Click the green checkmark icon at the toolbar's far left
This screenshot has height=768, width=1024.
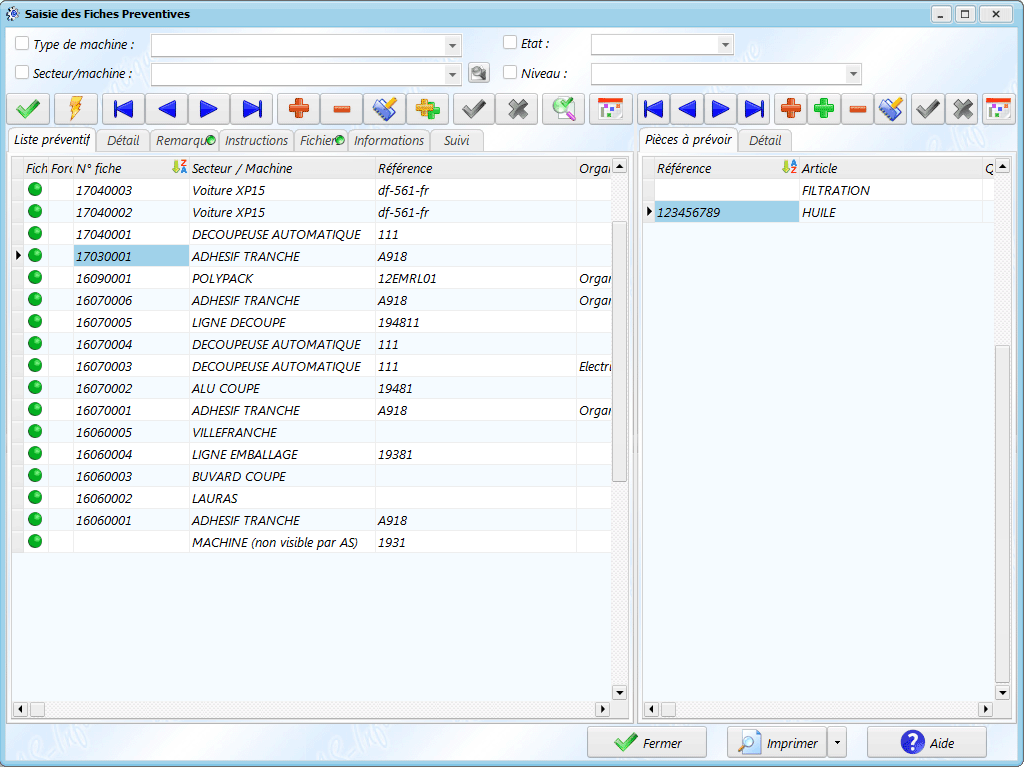27,109
